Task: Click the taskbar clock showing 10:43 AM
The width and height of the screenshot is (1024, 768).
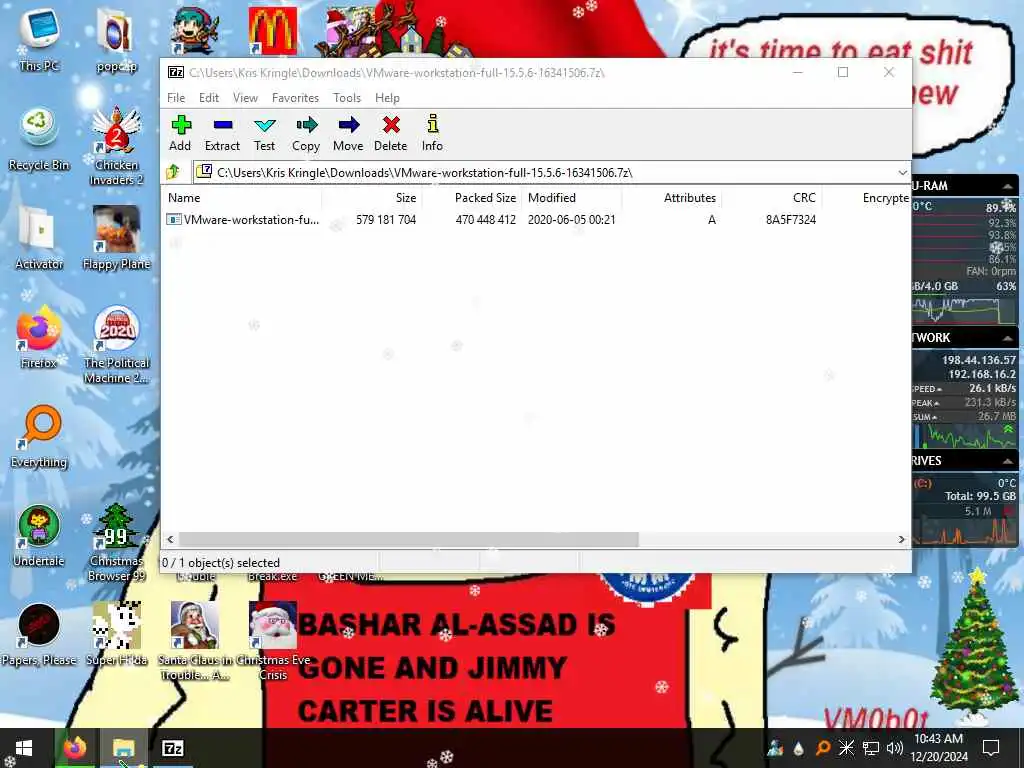Action: (940, 748)
